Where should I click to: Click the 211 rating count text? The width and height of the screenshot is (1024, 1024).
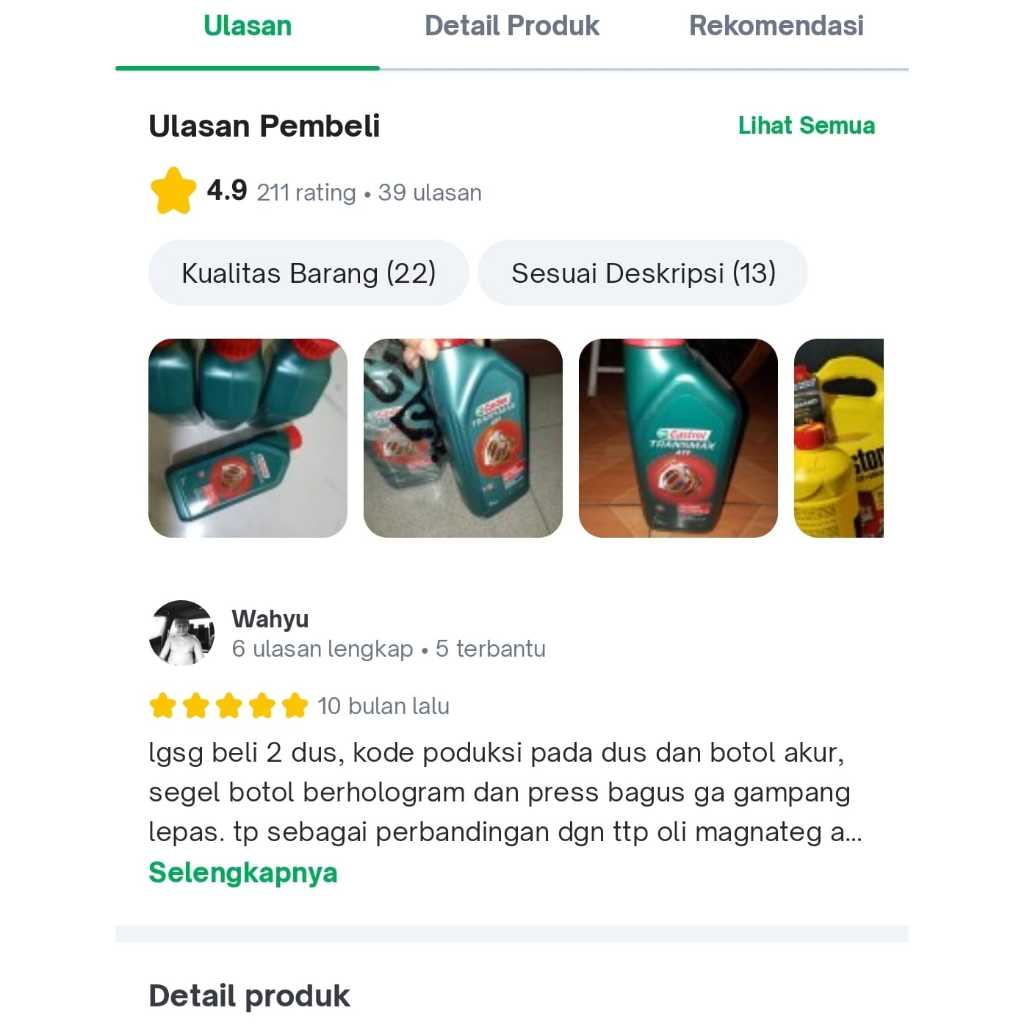point(306,193)
